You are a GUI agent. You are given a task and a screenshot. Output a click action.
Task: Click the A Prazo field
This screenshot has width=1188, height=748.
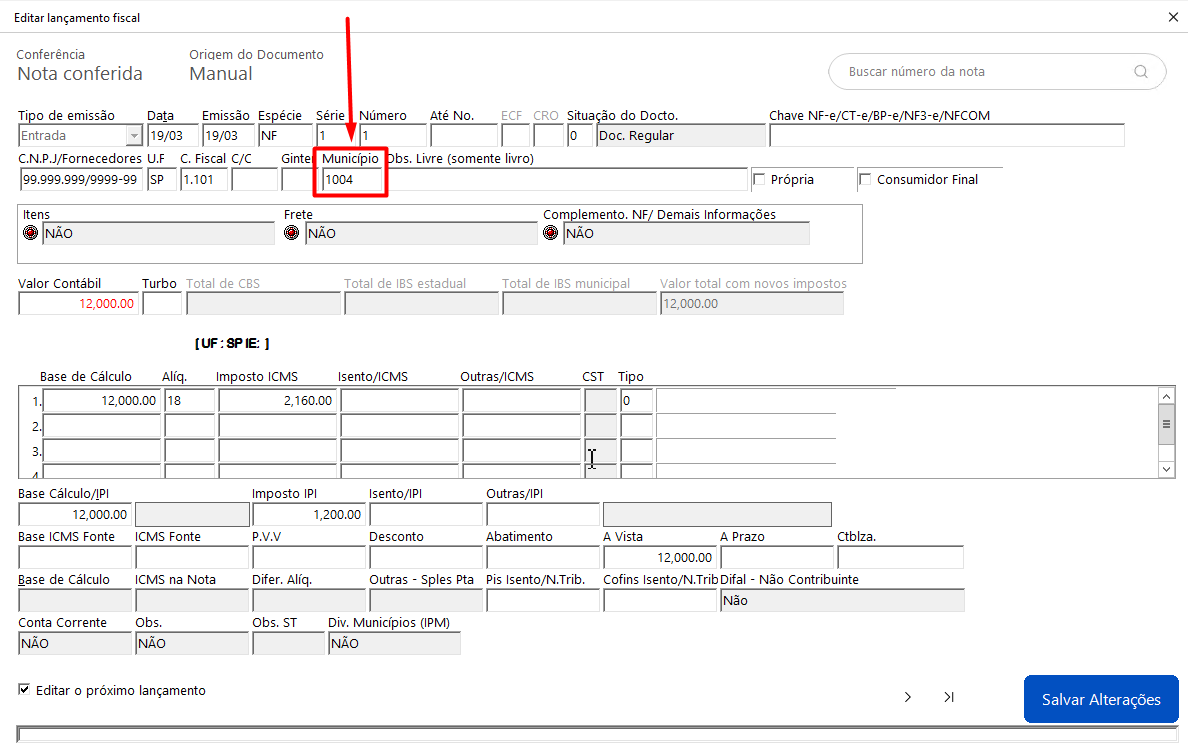coord(777,558)
